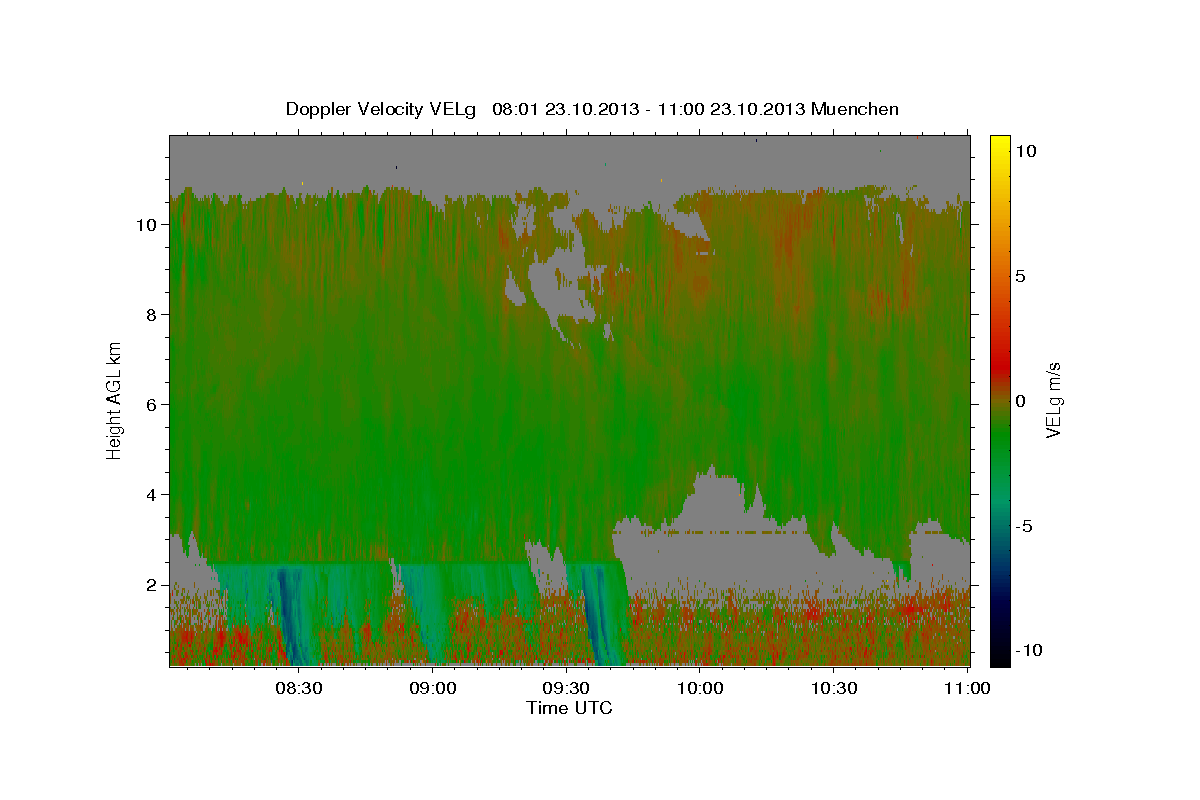Click the plot title 'Doppler Velocity VELg'
The height and width of the screenshot is (800, 1200).
381,109
